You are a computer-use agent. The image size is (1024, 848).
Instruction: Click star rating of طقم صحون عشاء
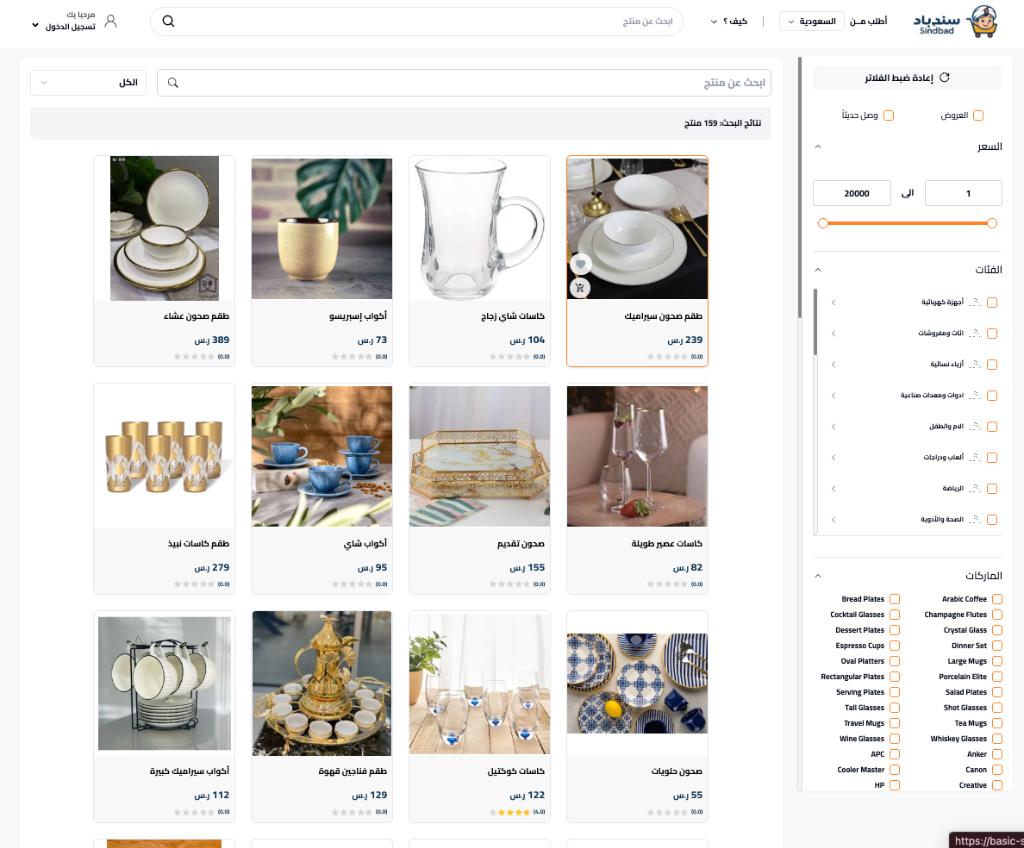pyautogui.click(x=195, y=357)
